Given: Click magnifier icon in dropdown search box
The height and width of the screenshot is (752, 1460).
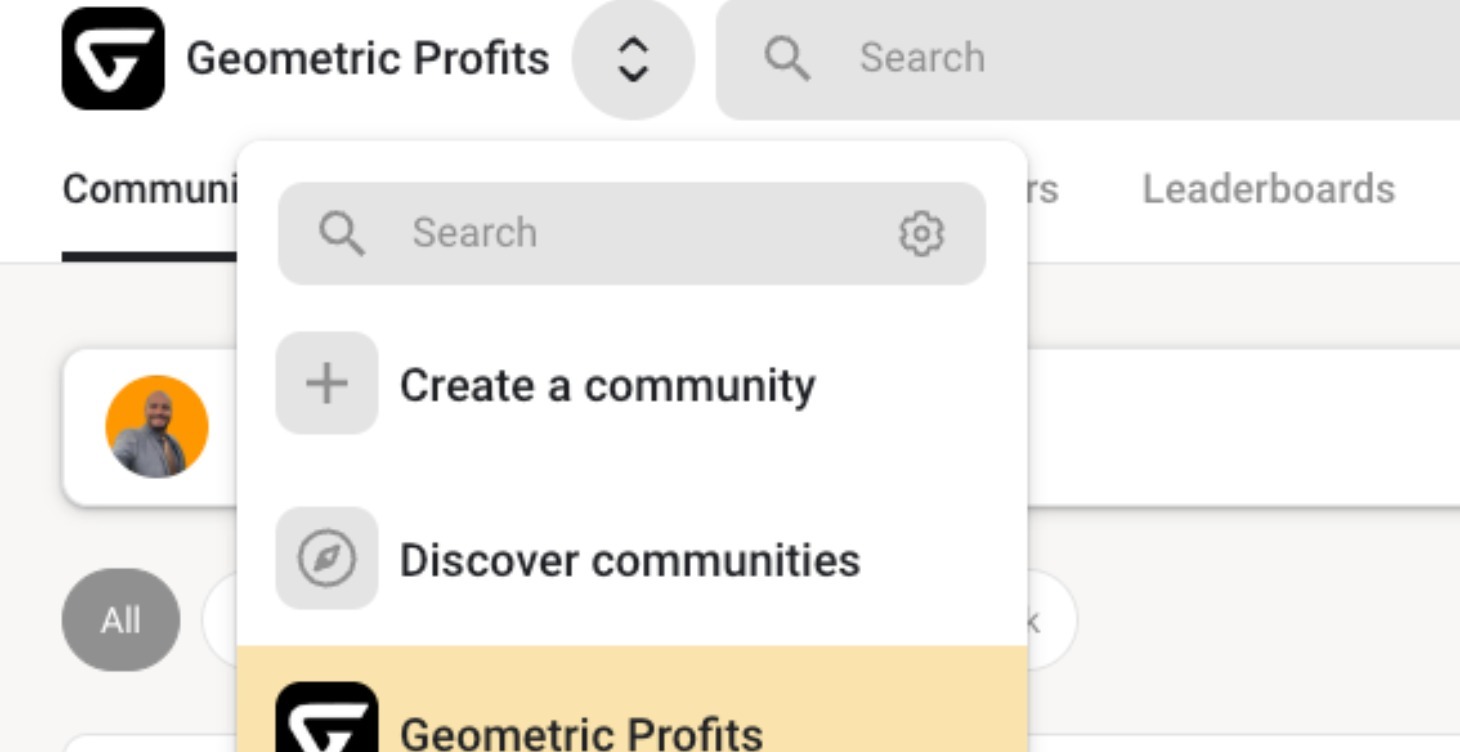Looking at the screenshot, I should click(342, 233).
